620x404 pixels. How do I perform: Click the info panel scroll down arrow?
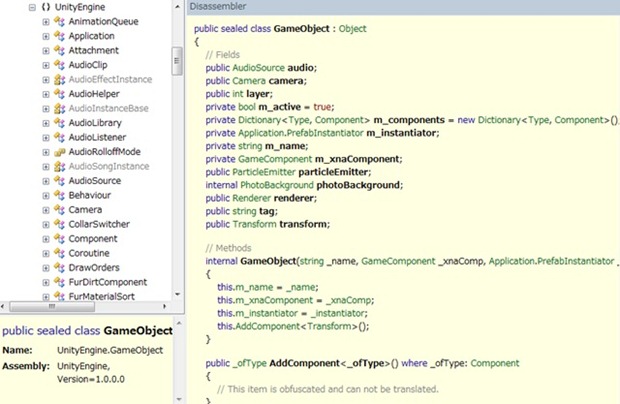(x=179, y=399)
